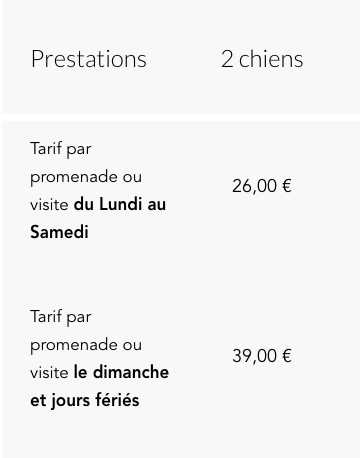Screen dimensions: 360x458
Task: Click the euro sign after 39,00
Action: (287, 355)
